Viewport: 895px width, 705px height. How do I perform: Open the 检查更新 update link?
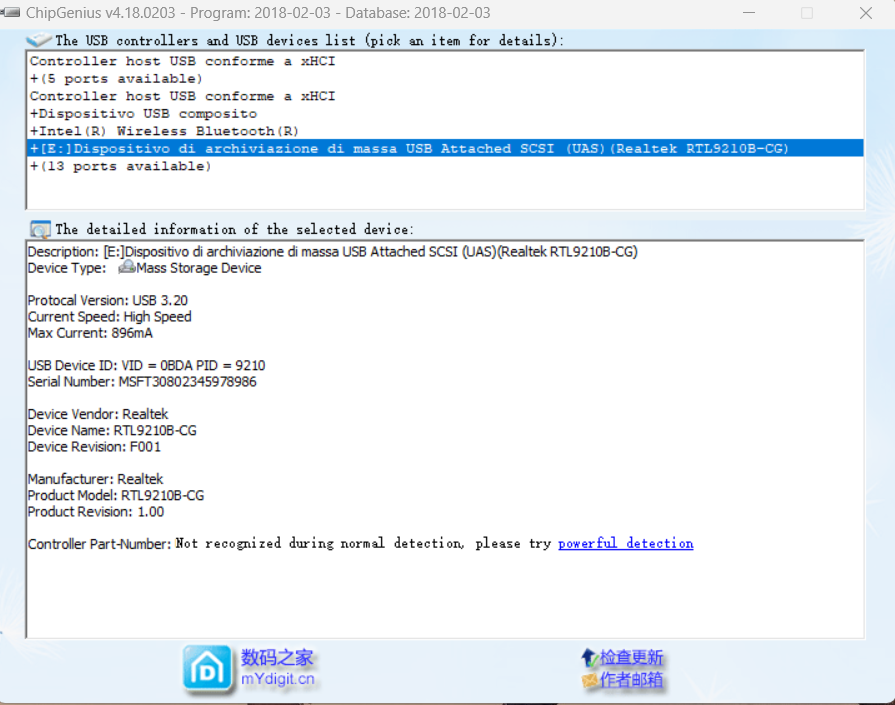pyautogui.click(x=631, y=657)
